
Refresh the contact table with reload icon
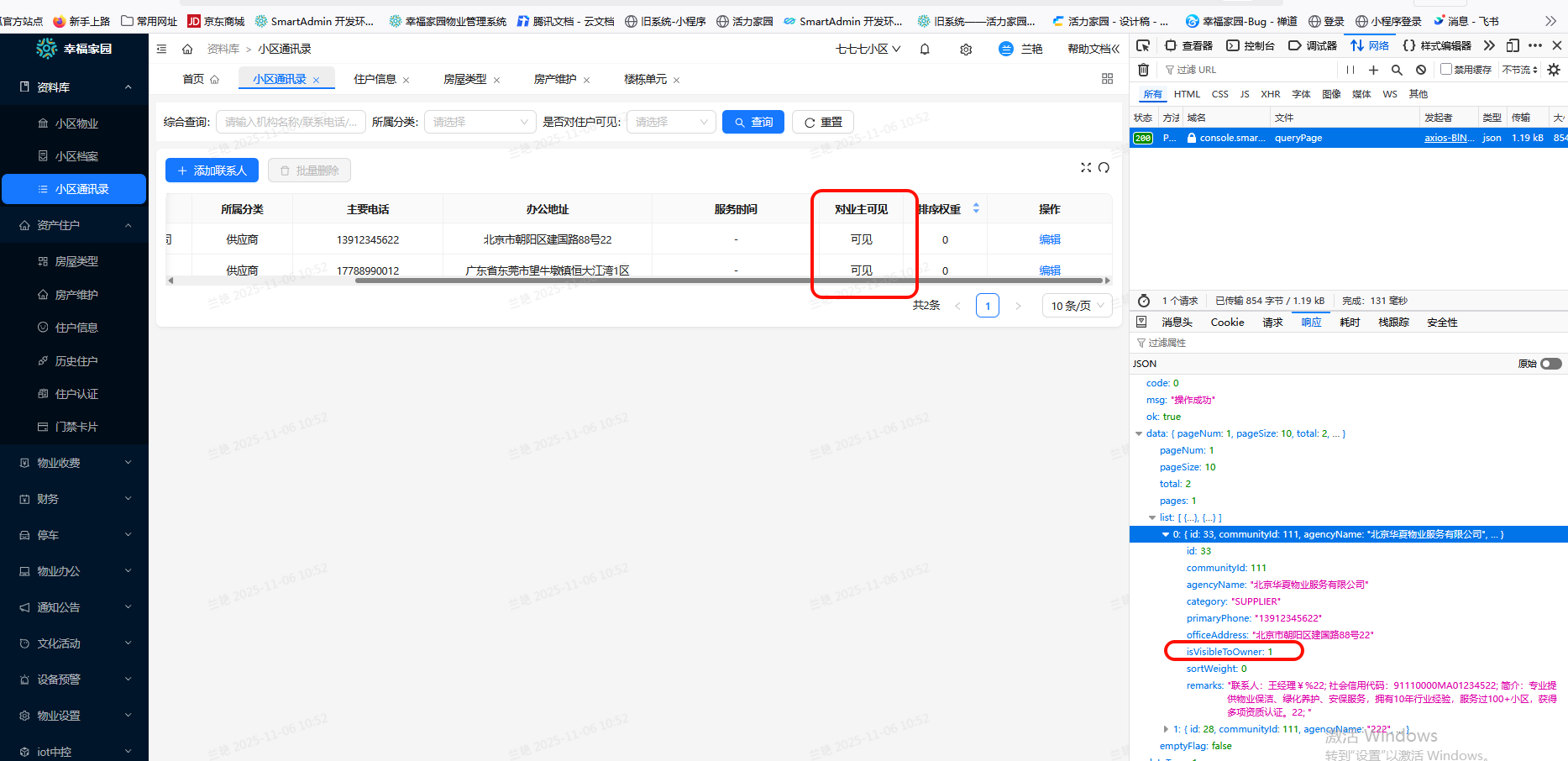(x=1104, y=168)
